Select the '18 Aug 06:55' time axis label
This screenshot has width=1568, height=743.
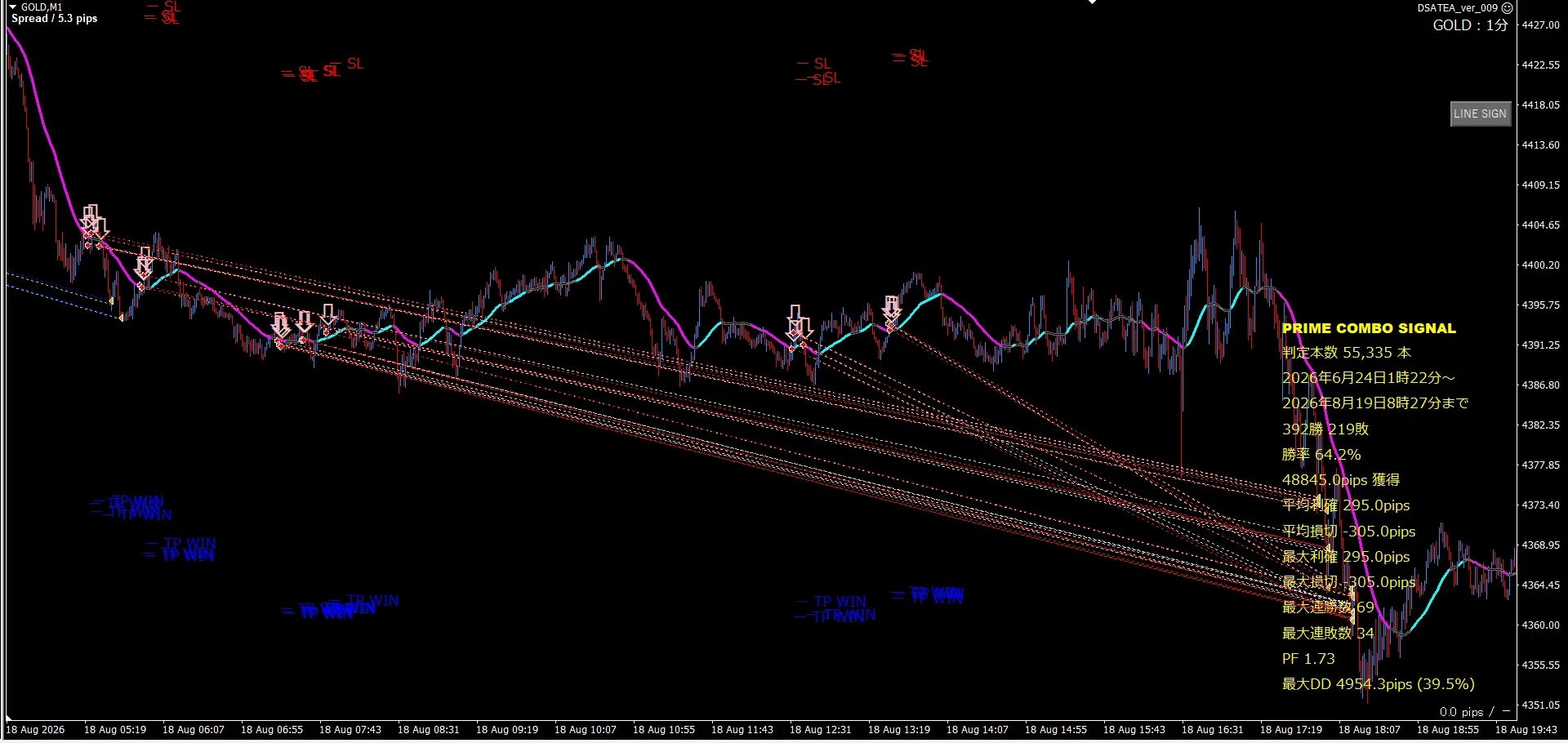[x=272, y=730]
